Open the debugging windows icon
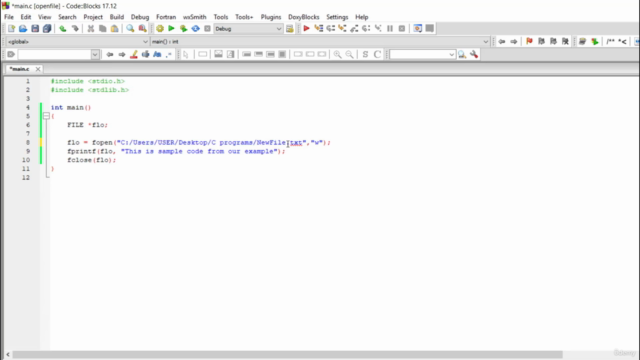Screen dimensions: 640x360 point(418,29)
